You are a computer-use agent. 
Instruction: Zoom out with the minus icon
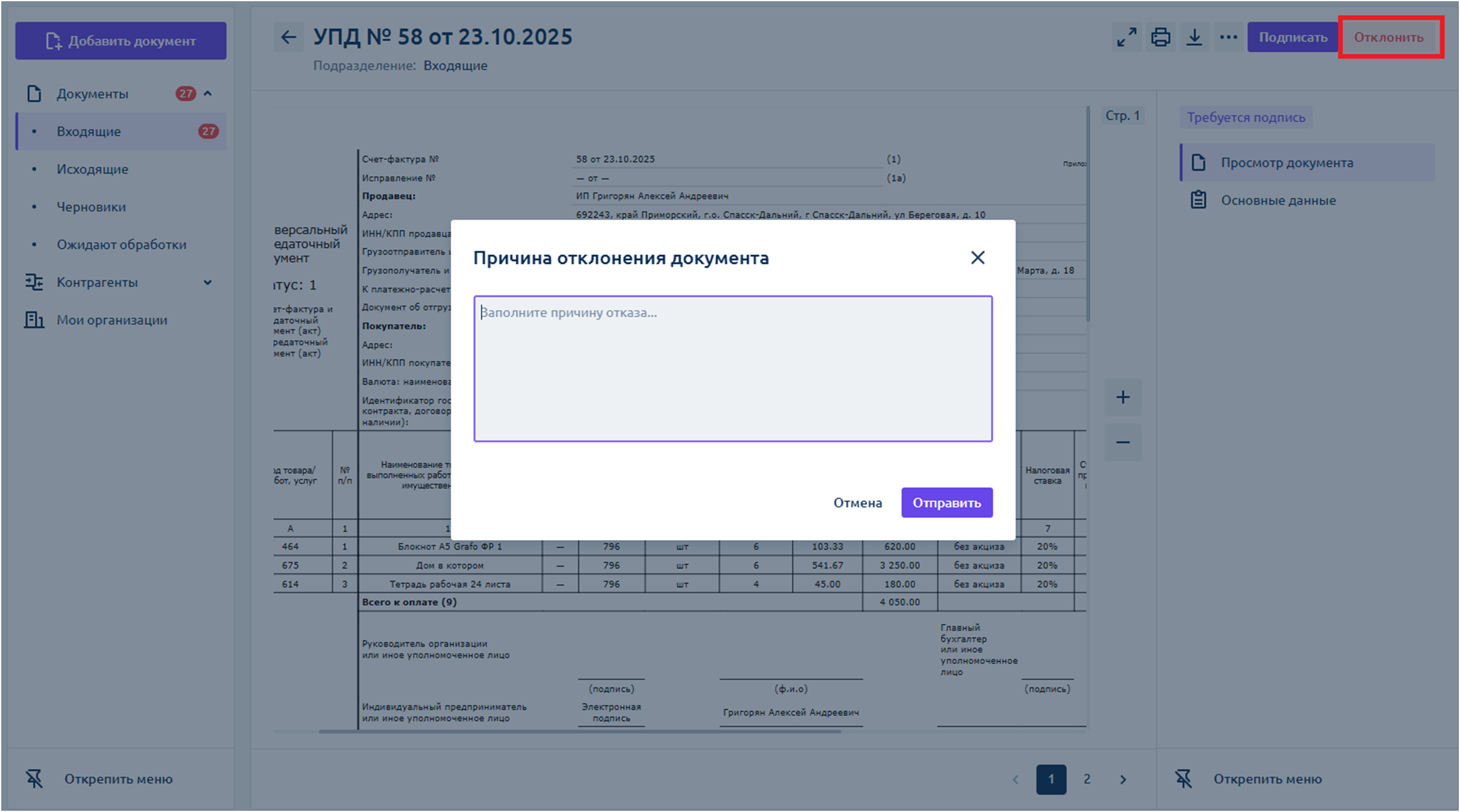(1122, 442)
